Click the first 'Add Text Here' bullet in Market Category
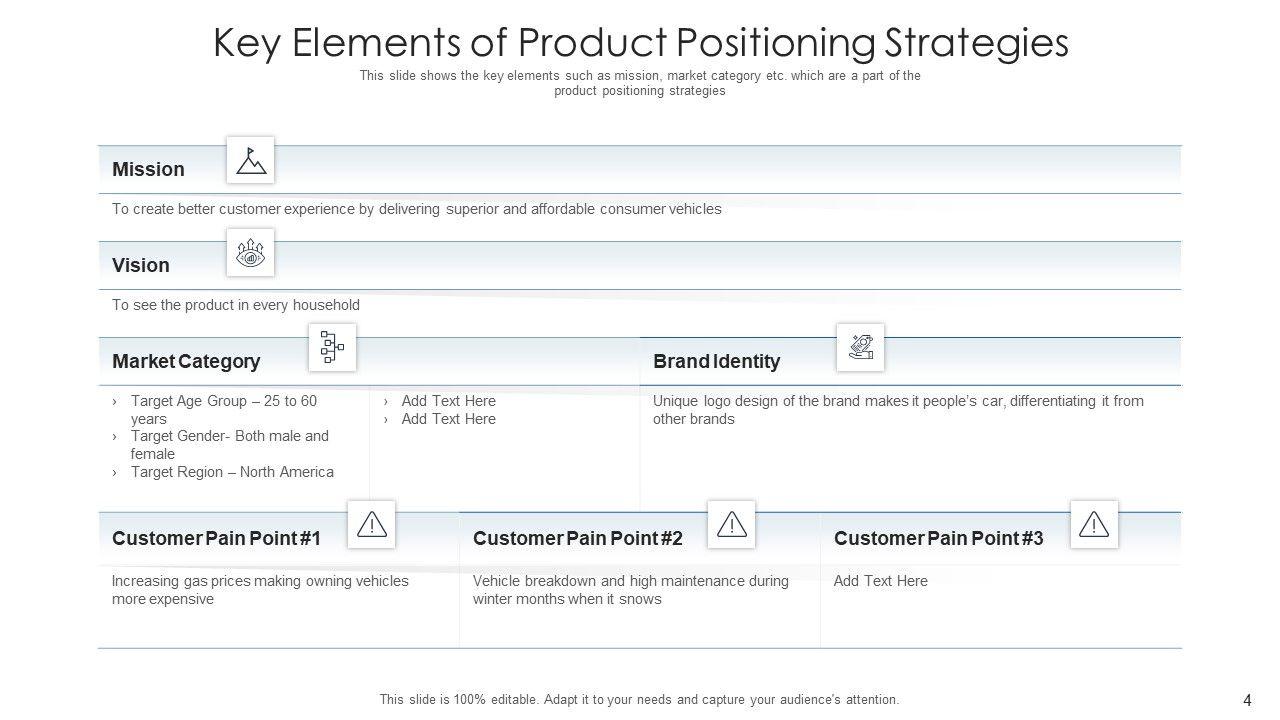 [448, 401]
